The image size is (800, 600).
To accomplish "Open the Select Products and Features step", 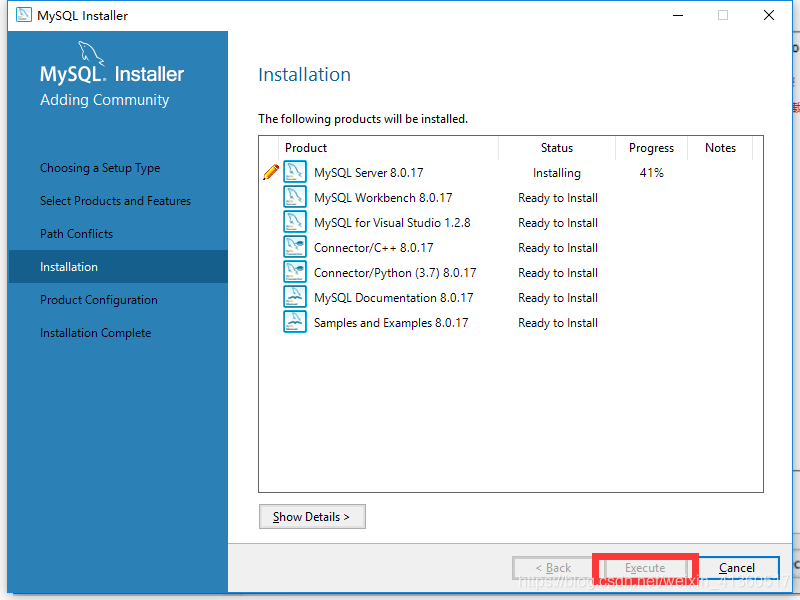I will [115, 201].
